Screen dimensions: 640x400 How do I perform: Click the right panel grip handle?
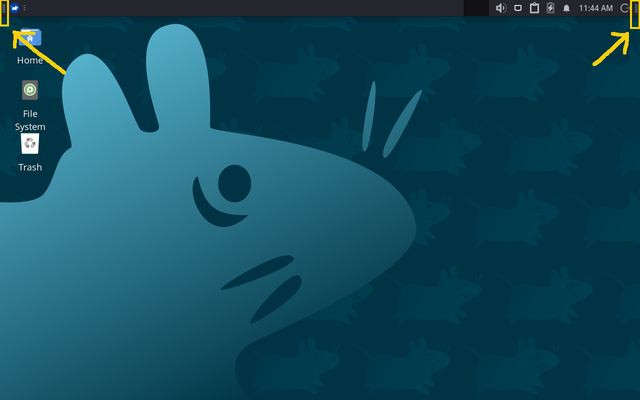[636, 8]
